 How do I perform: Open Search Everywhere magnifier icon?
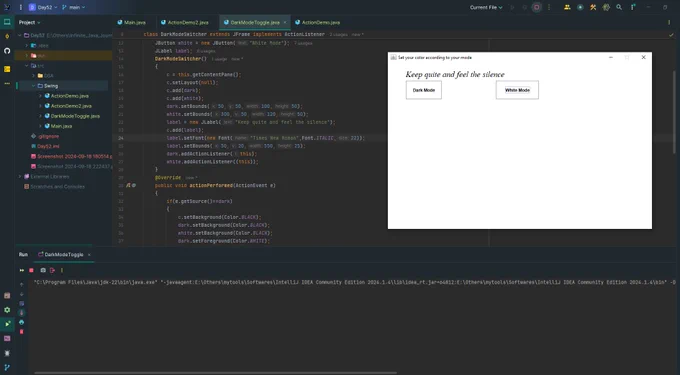619,7
